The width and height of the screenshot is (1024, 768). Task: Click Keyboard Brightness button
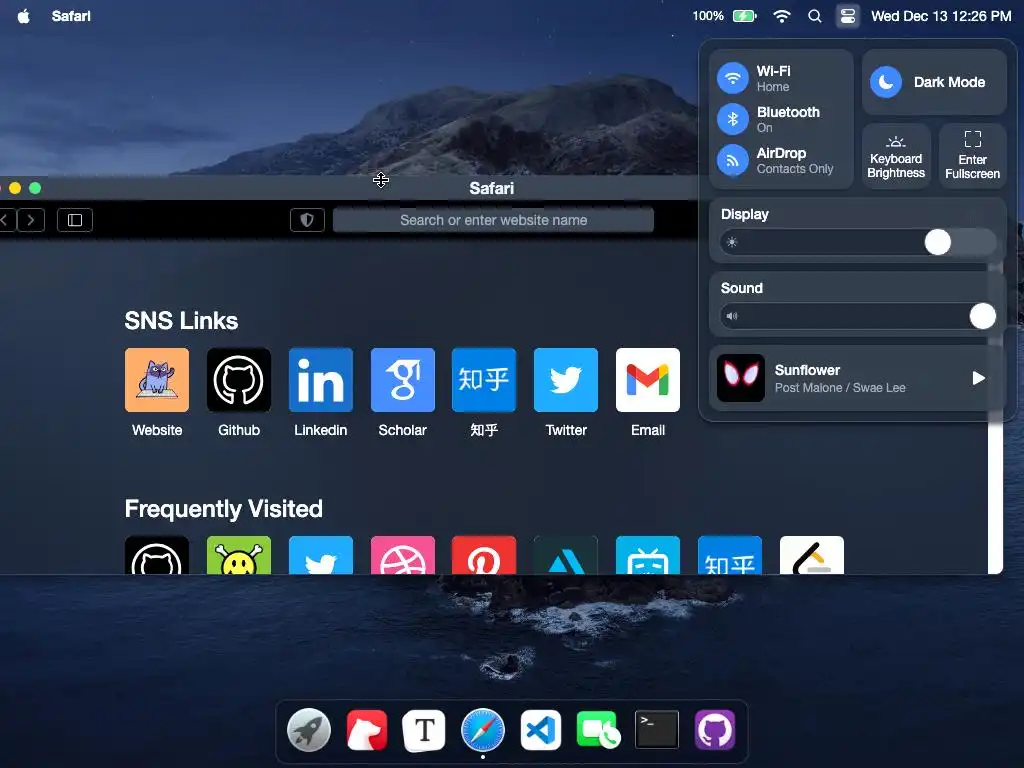896,157
